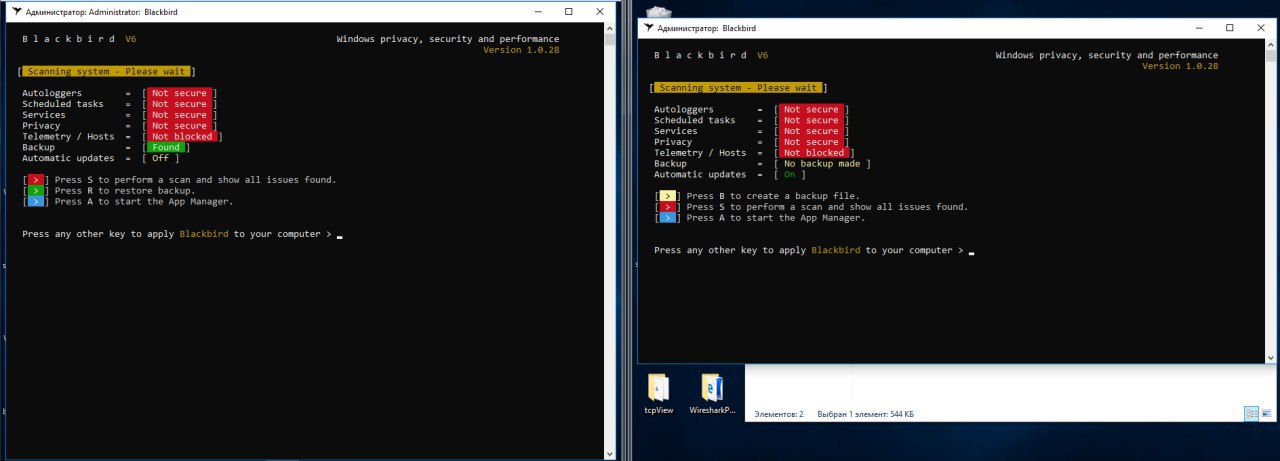Click the Automatic updates Off status
This screenshot has width=1280, height=461.
160,158
